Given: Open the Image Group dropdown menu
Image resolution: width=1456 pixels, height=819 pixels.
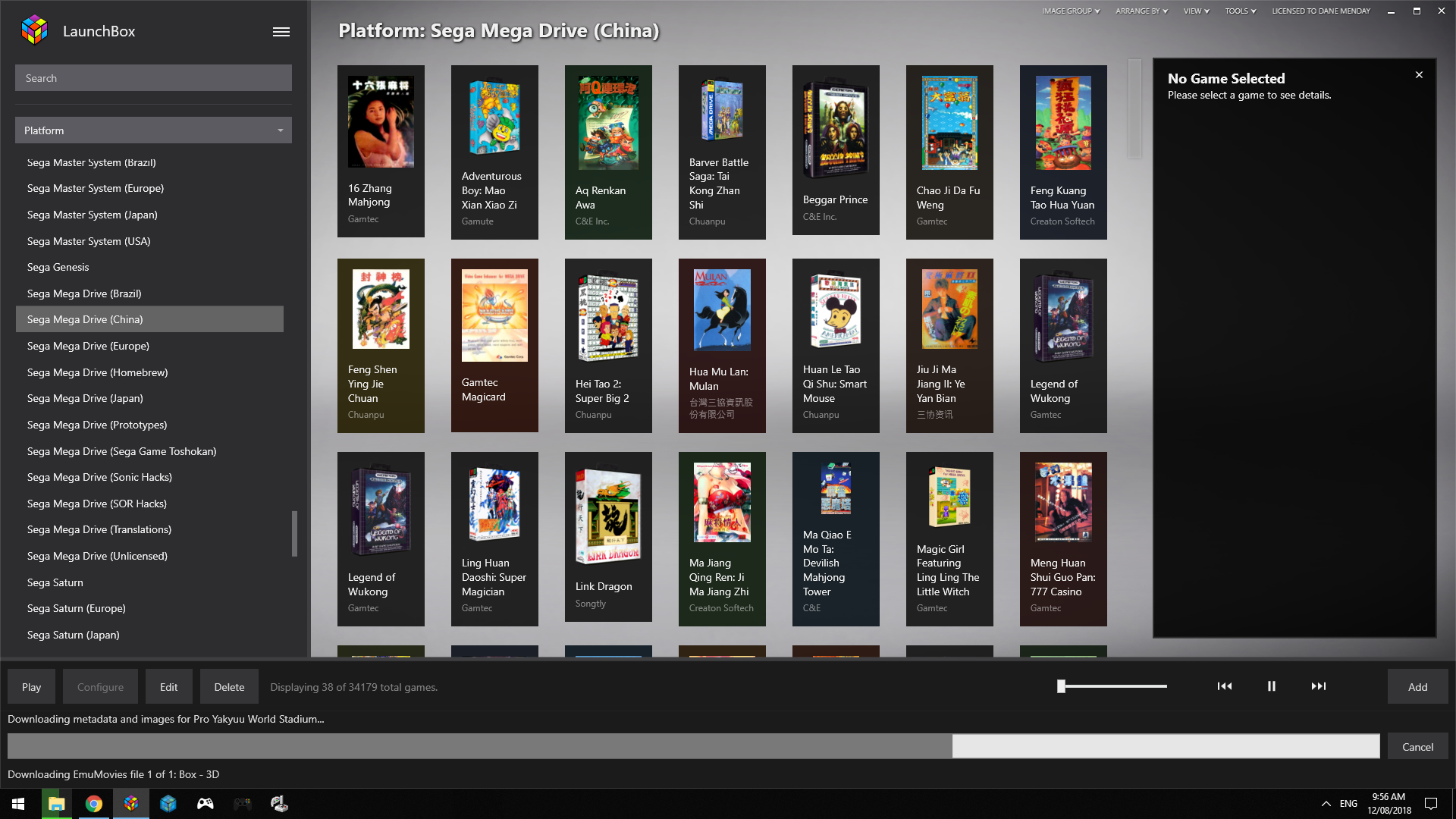Looking at the screenshot, I should click(x=1071, y=11).
